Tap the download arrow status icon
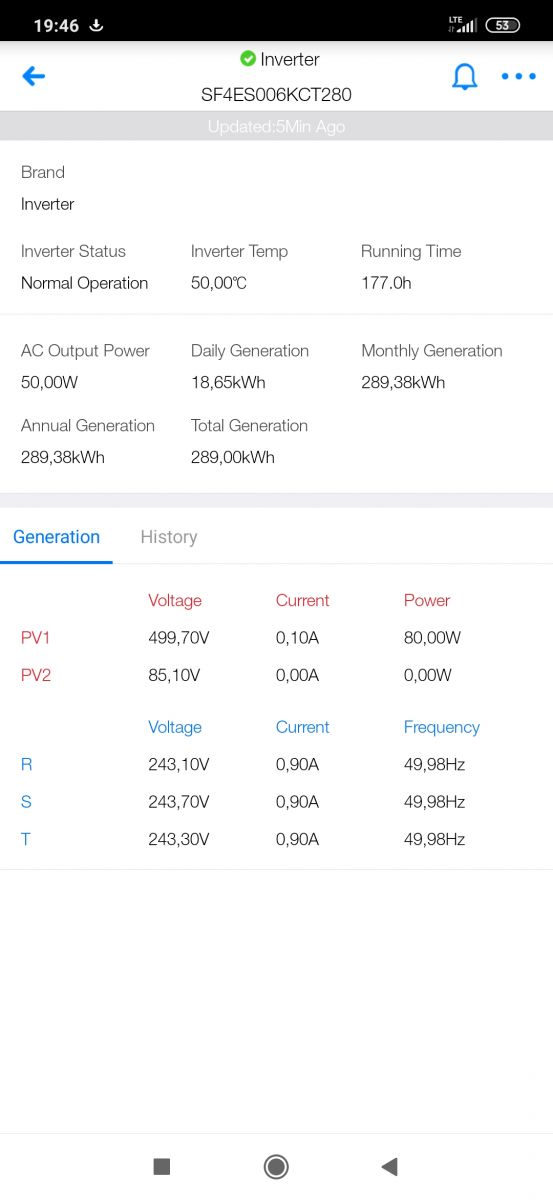This screenshot has width=553, height=1200. tap(97, 25)
